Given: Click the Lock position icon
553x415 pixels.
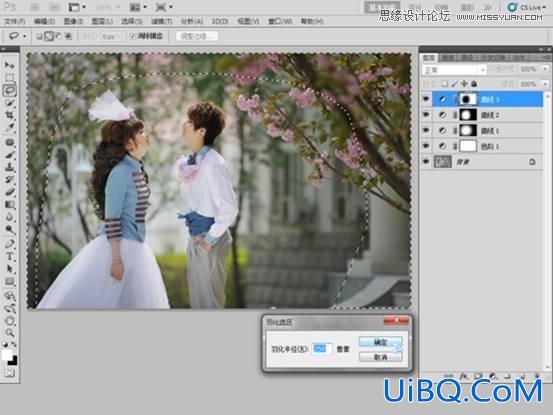Looking at the screenshot, I should click(x=464, y=84).
